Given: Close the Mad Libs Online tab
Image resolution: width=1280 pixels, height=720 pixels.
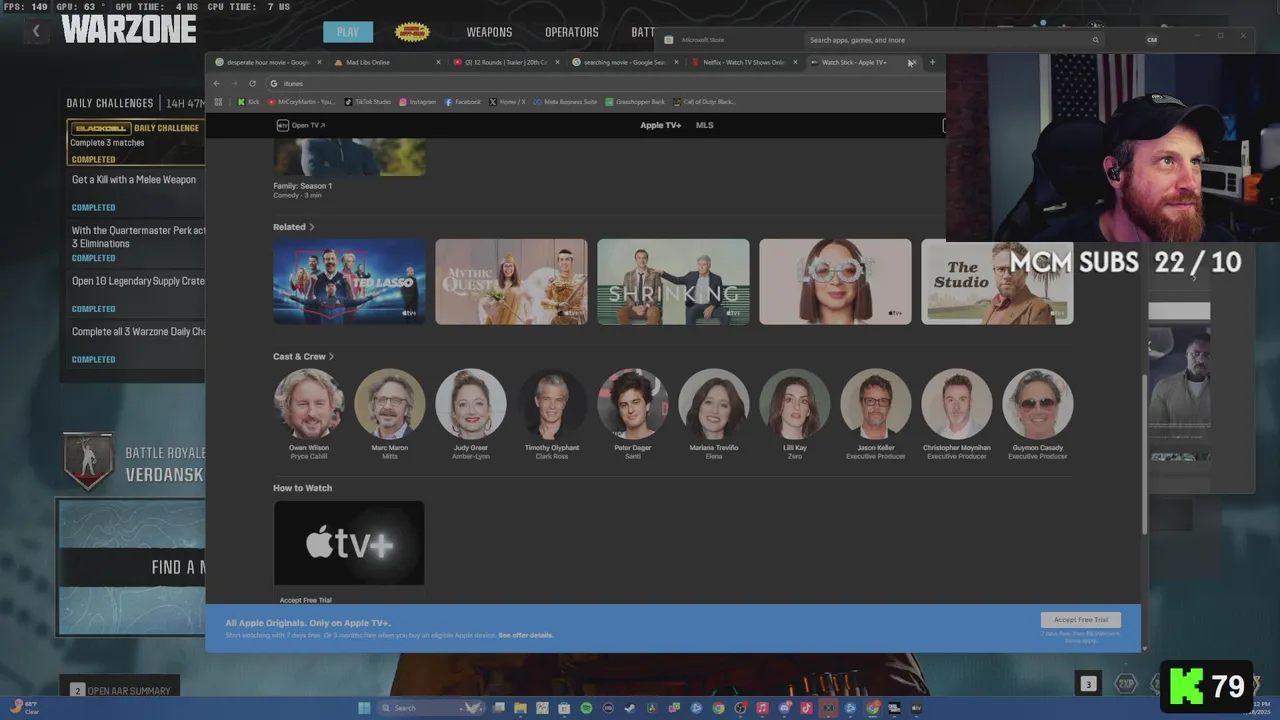Looking at the screenshot, I should [438, 62].
